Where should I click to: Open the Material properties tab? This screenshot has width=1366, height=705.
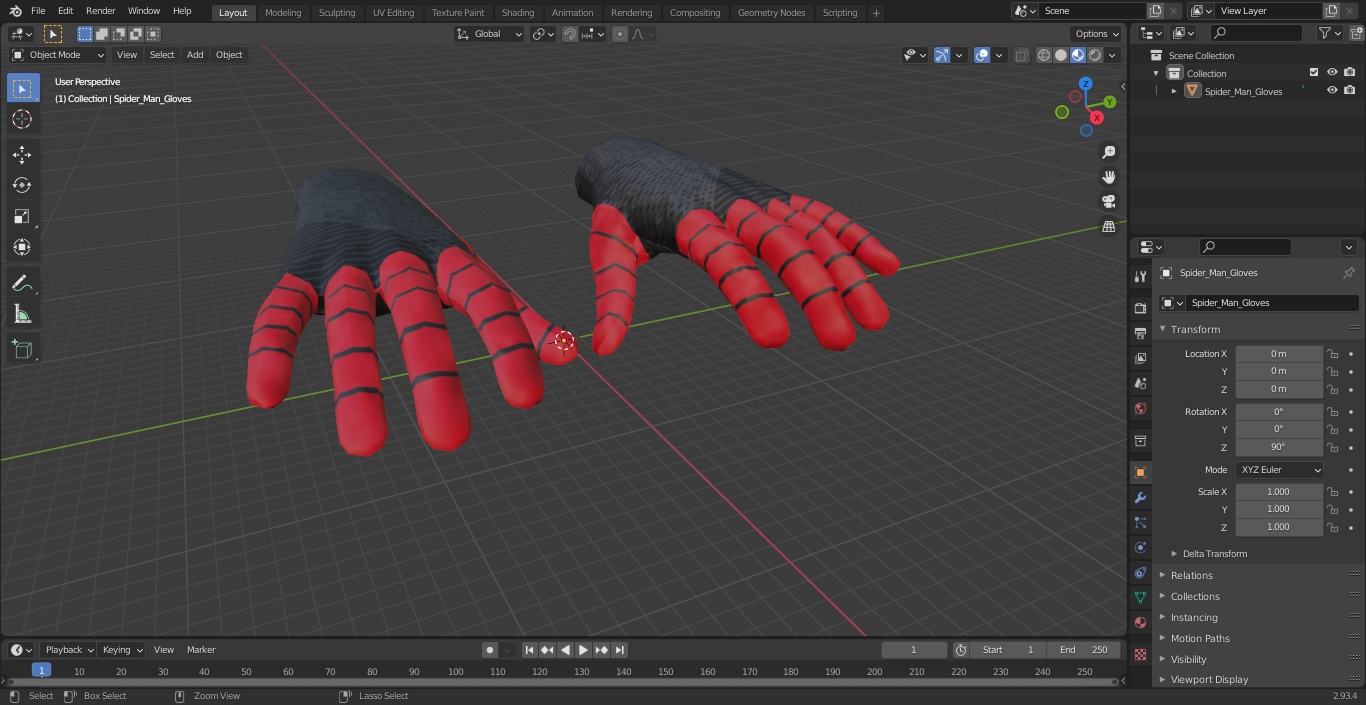pyautogui.click(x=1140, y=622)
